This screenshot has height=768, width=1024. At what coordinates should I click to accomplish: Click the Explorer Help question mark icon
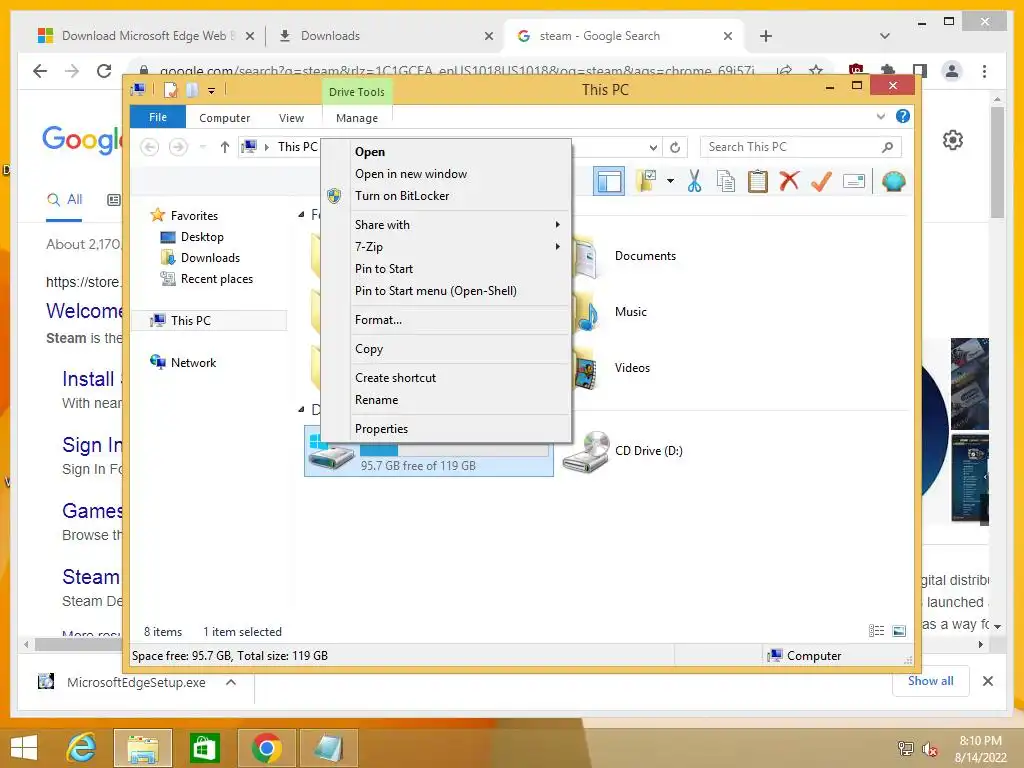click(x=903, y=116)
